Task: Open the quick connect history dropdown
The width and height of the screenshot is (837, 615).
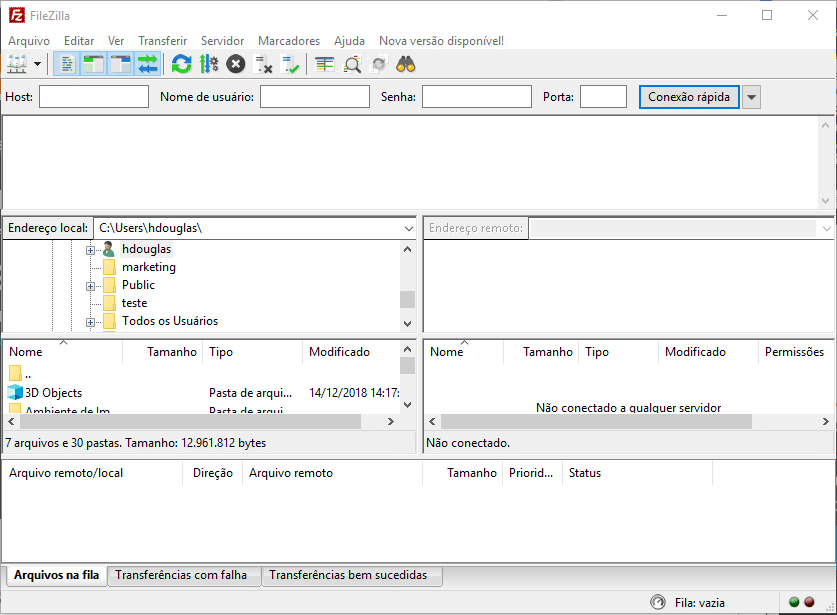Action: pos(752,97)
